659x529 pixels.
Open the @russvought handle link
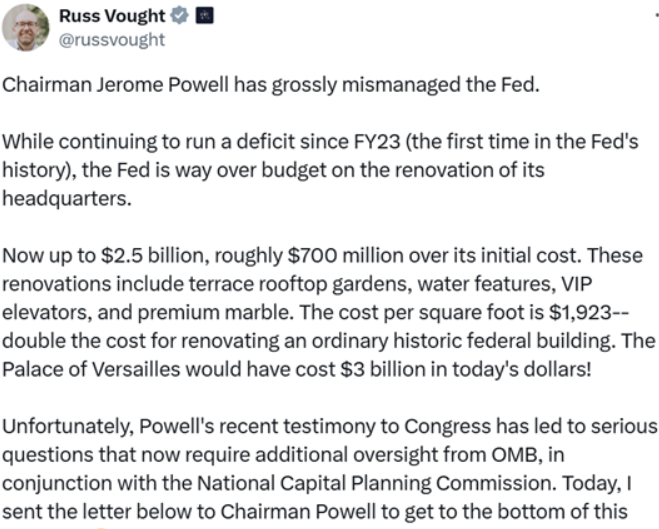pyautogui.click(x=112, y=40)
